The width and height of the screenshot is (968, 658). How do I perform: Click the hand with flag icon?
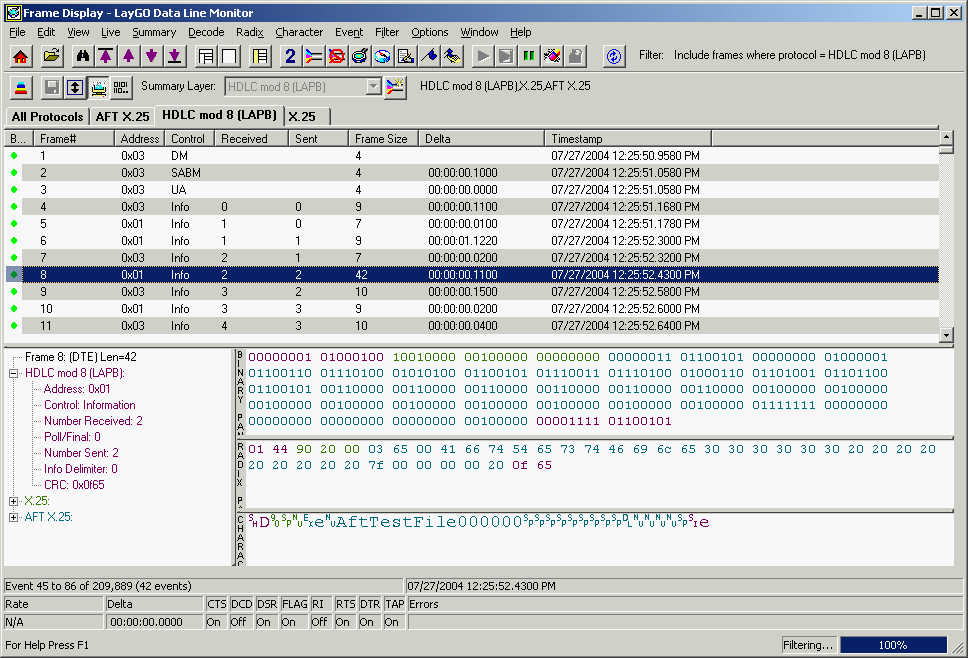[452, 56]
